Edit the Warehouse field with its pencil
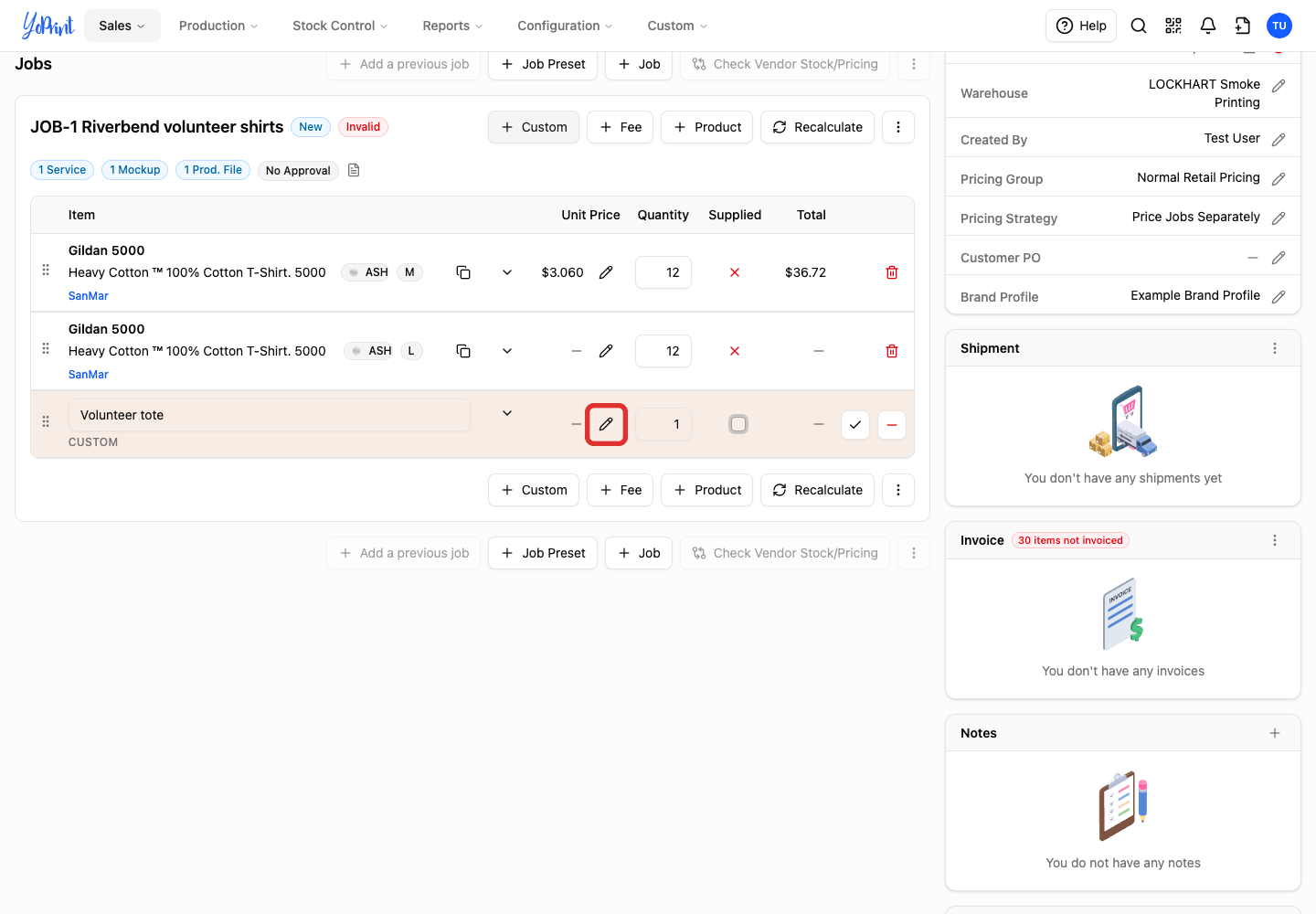This screenshot has width=1316, height=914. click(1279, 86)
